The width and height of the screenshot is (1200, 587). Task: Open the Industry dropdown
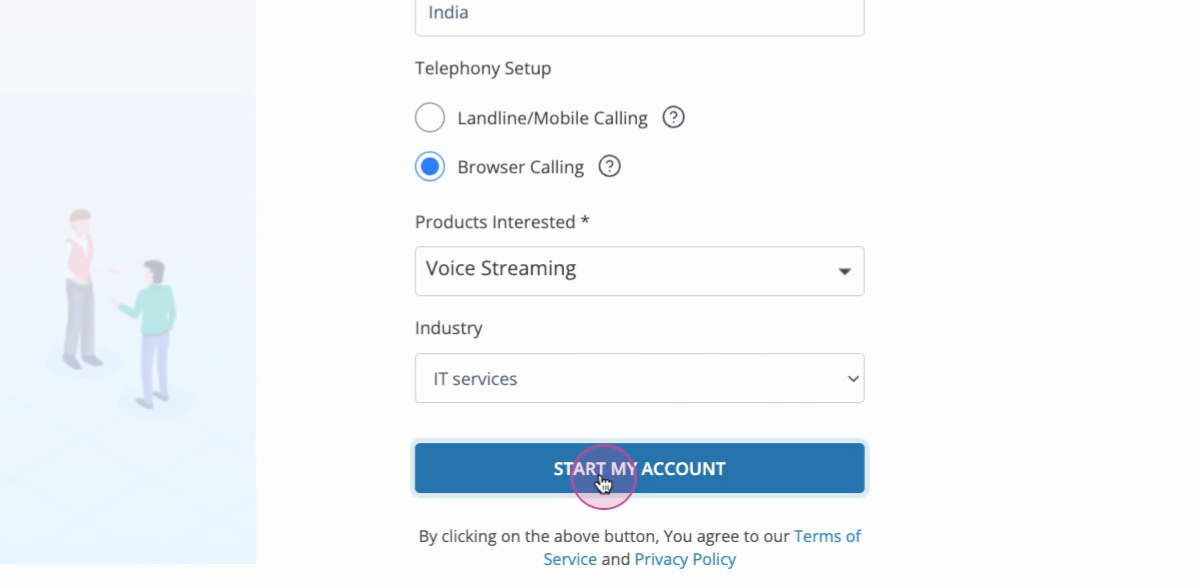click(639, 378)
